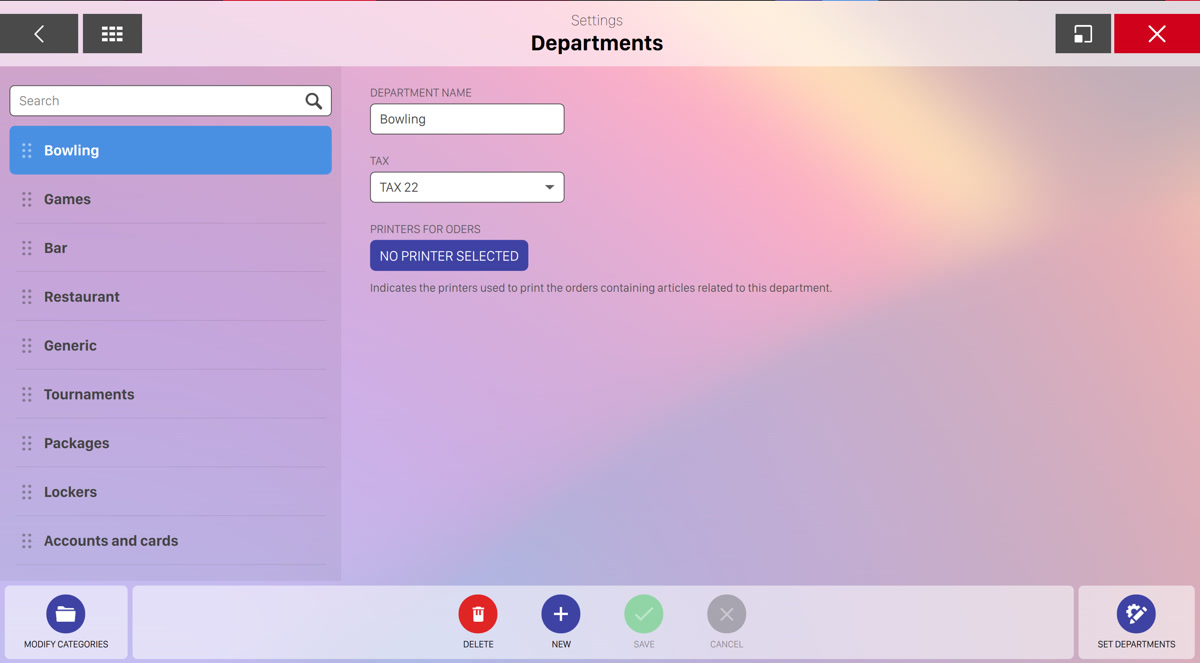Click the back arrow icon

click(x=39, y=34)
